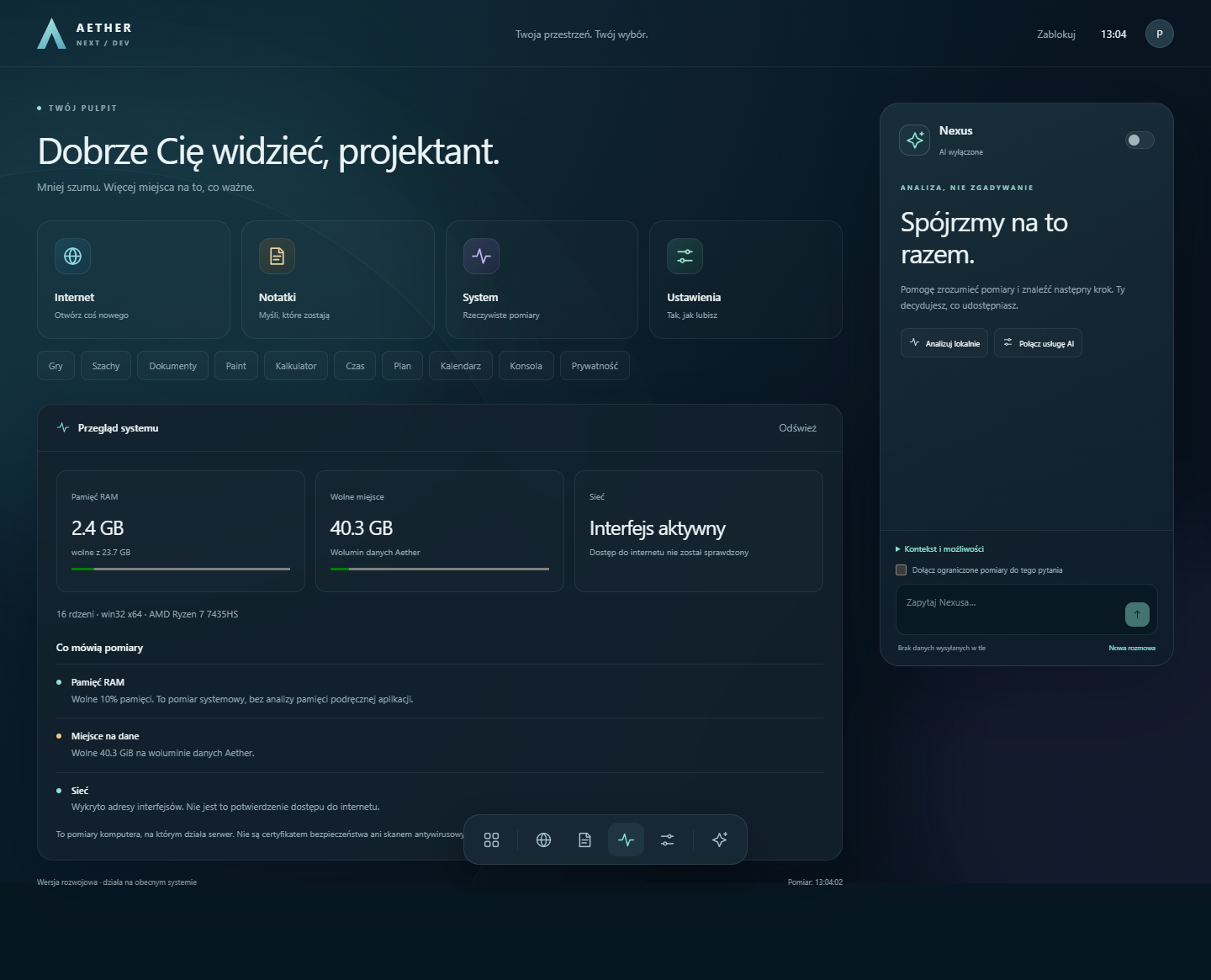This screenshot has height=980, width=1211.
Task: Enable the Nexus AI toggle switch
Action: click(x=1140, y=140)
